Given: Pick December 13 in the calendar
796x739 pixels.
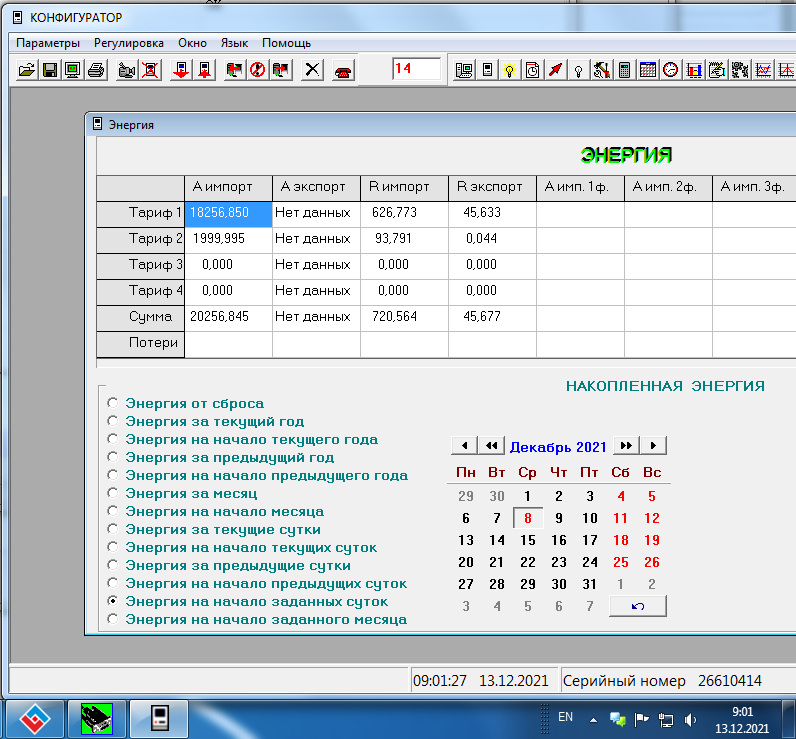Looking at the screenshot, I should click(x=466, y=540).
